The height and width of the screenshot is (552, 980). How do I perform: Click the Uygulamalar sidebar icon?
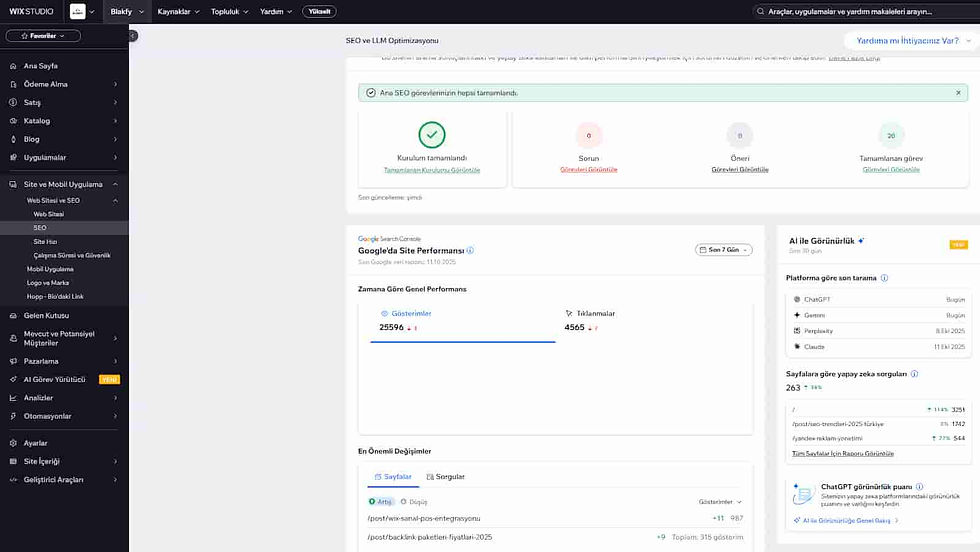pos(13,158)
